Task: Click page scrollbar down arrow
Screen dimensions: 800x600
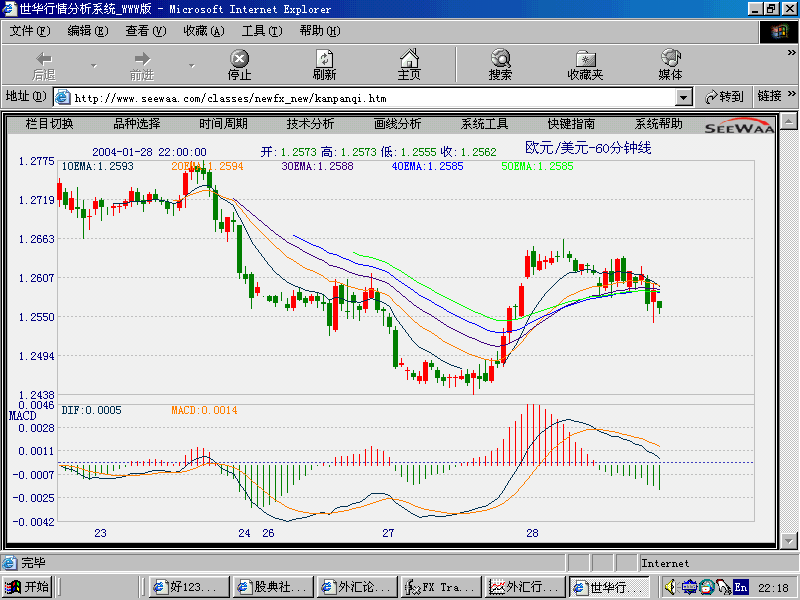Action: pos(788,540)
